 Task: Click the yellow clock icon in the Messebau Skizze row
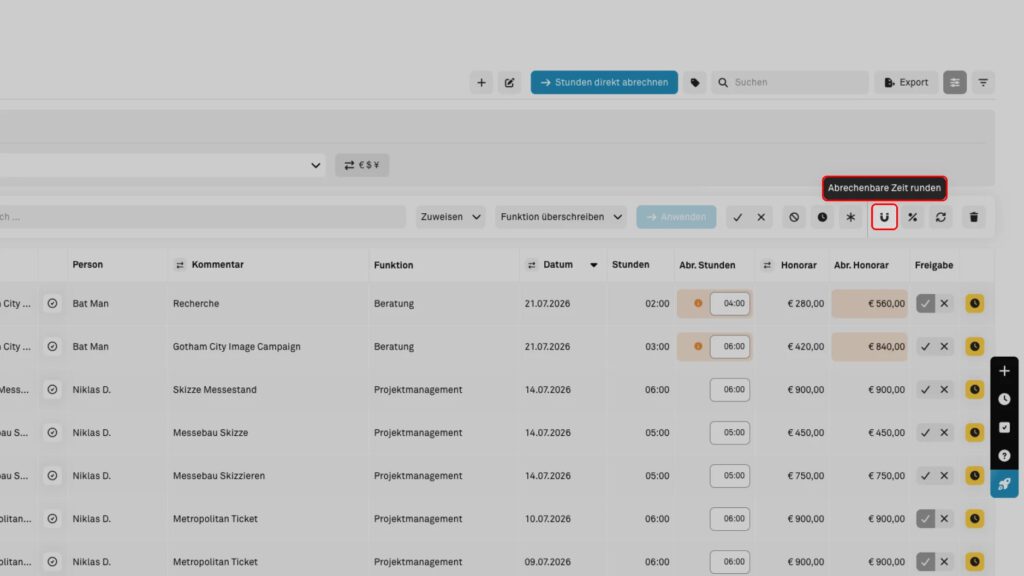974,432
